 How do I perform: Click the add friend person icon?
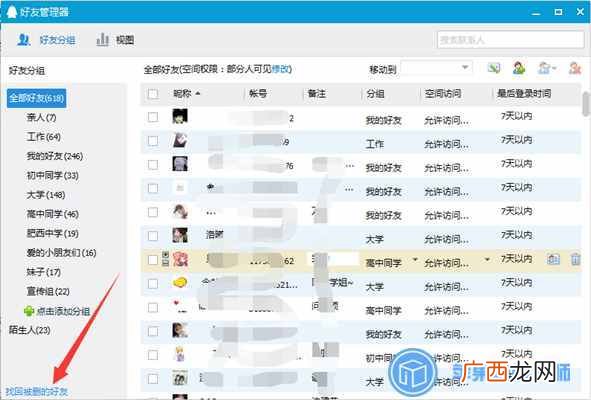point(519,68)
